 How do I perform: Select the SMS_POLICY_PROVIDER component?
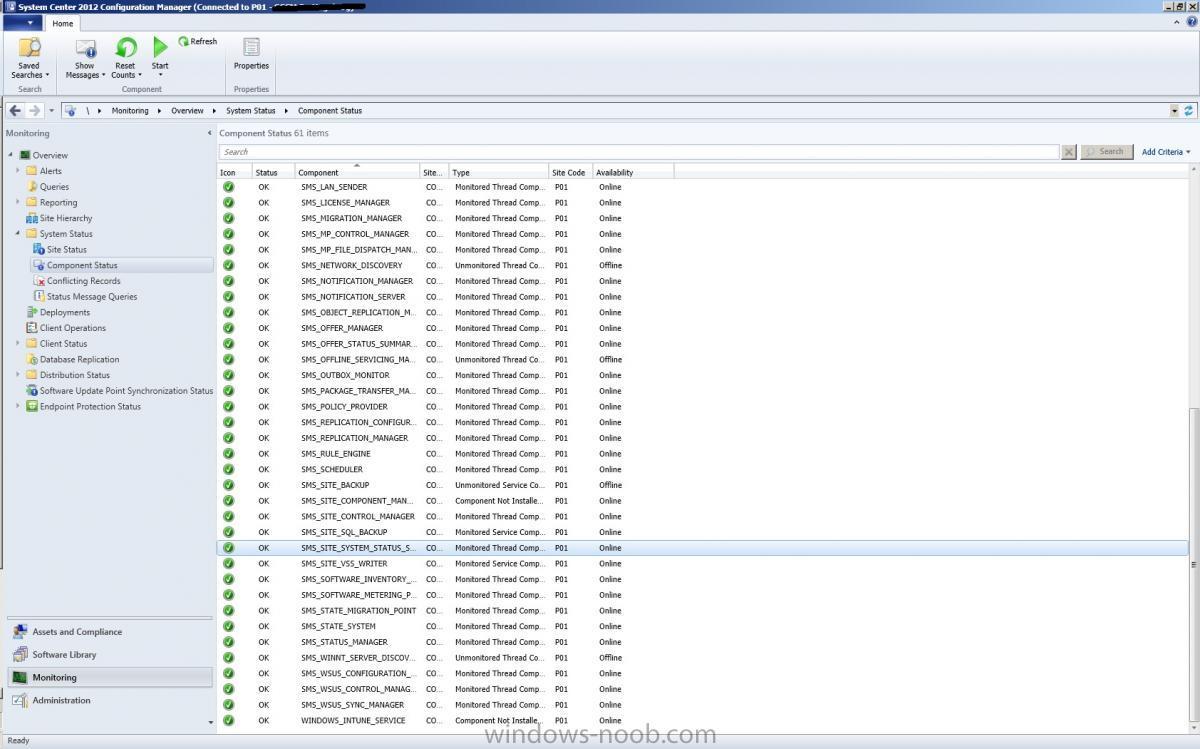(x=344, y=406)
